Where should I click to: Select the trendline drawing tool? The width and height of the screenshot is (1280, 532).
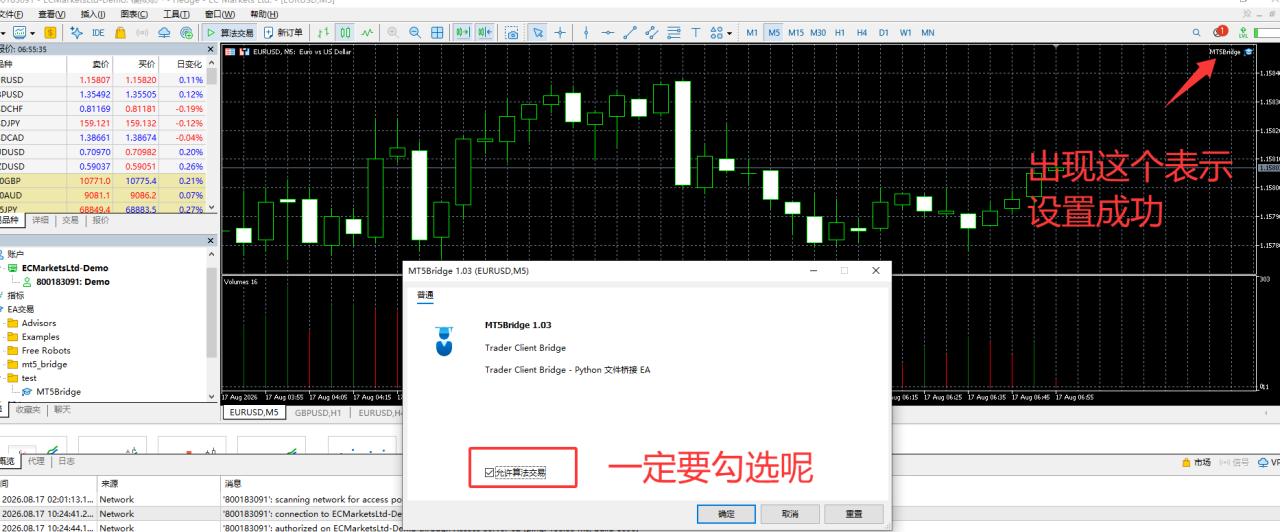pos(630,33)
